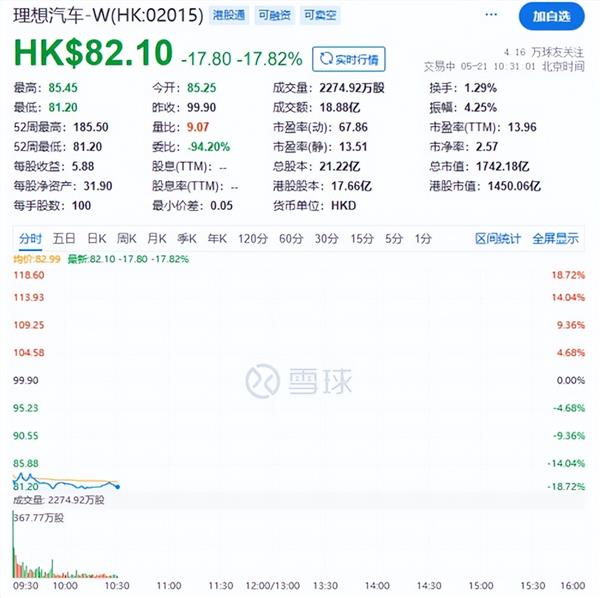Screen dimensions: 600x598
Task: Click the 雪球 watermark logo on chart
Action: point(263,381)
